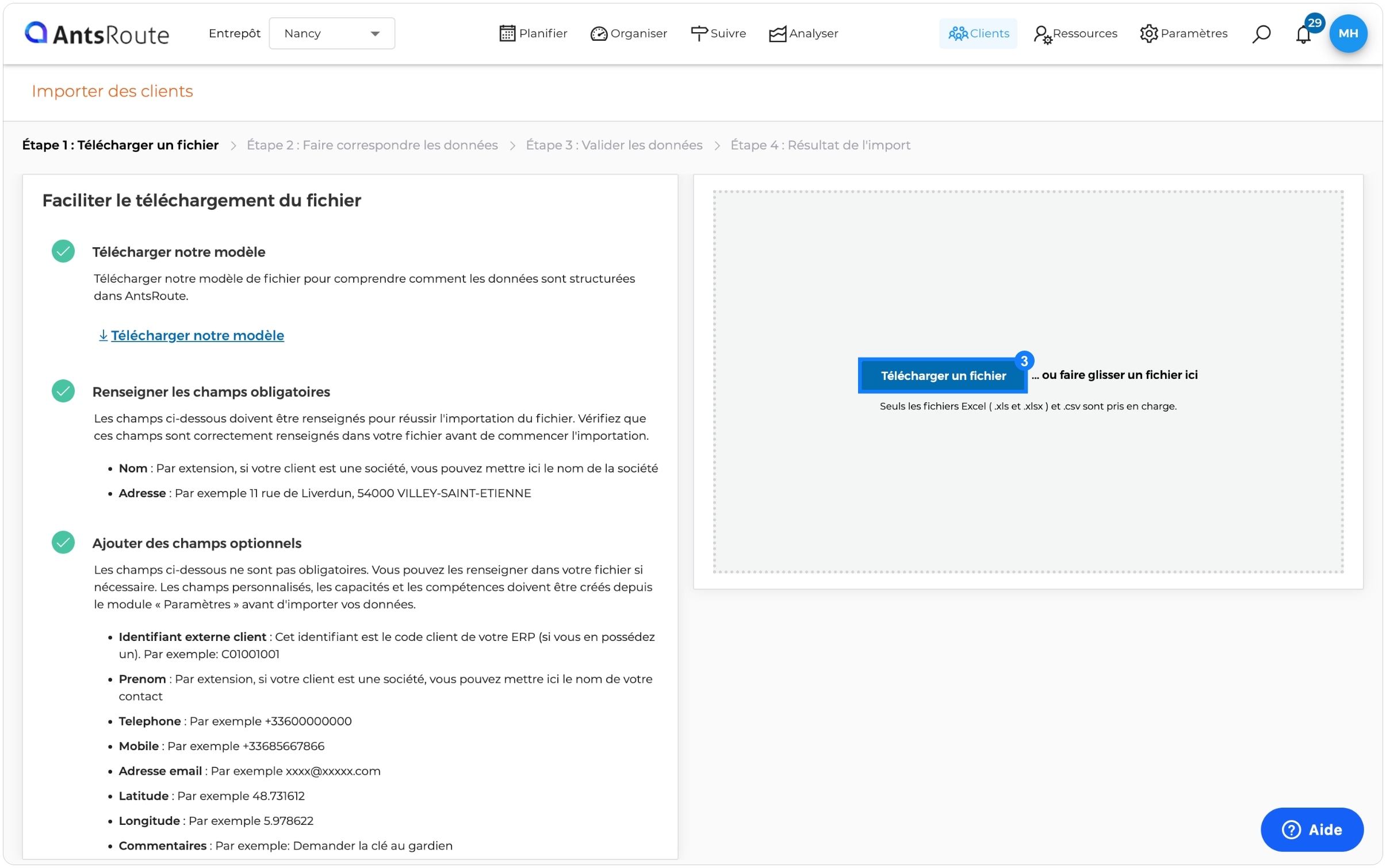Image resolution: width=1386 pixels, height=868 pixels.
Task: Open the MH user avatar menu
Action: (1347, 33)
